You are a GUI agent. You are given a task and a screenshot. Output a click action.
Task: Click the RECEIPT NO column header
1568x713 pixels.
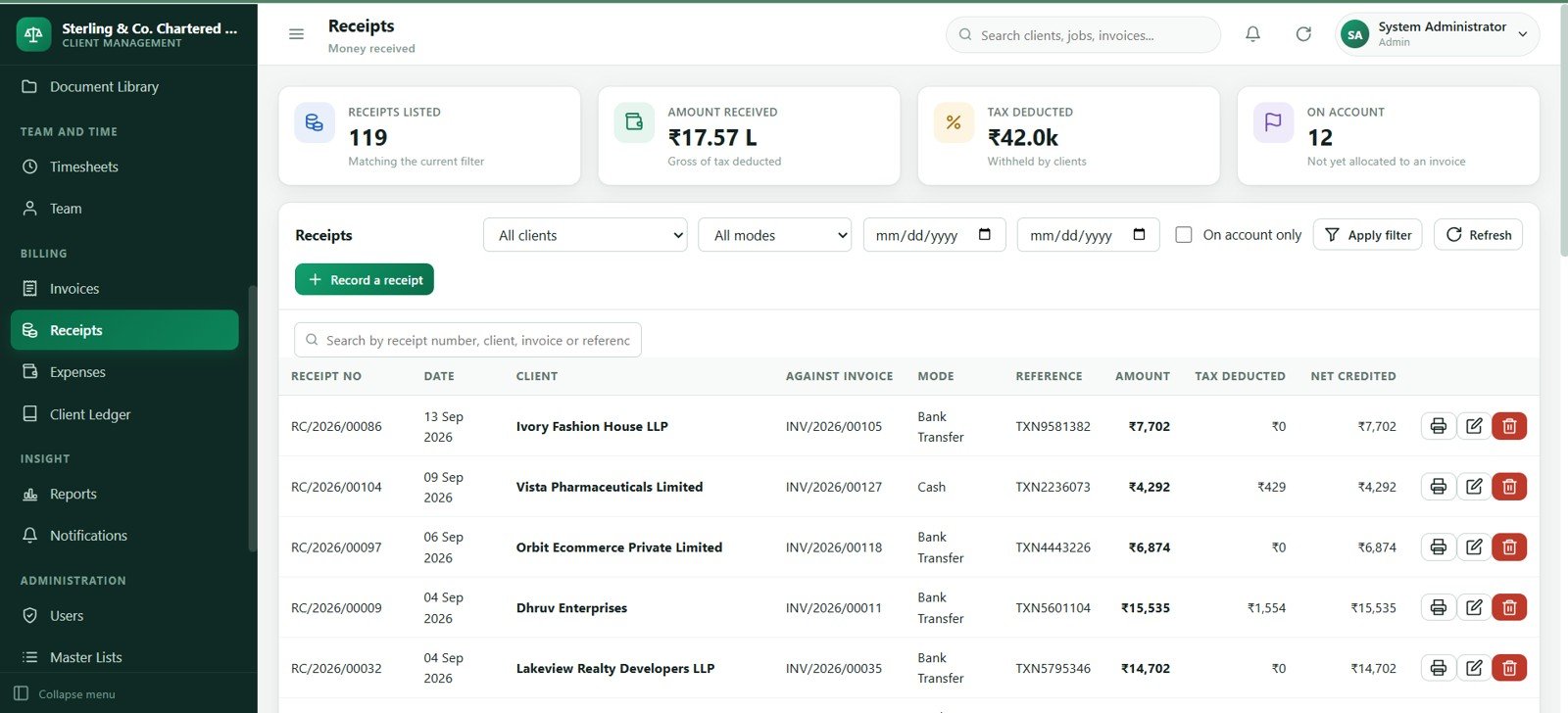pos(326,376)
